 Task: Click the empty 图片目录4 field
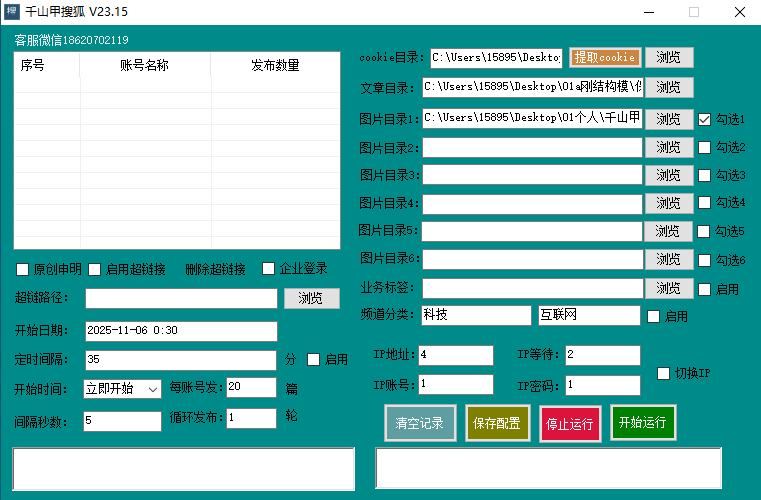pos(532,204)
